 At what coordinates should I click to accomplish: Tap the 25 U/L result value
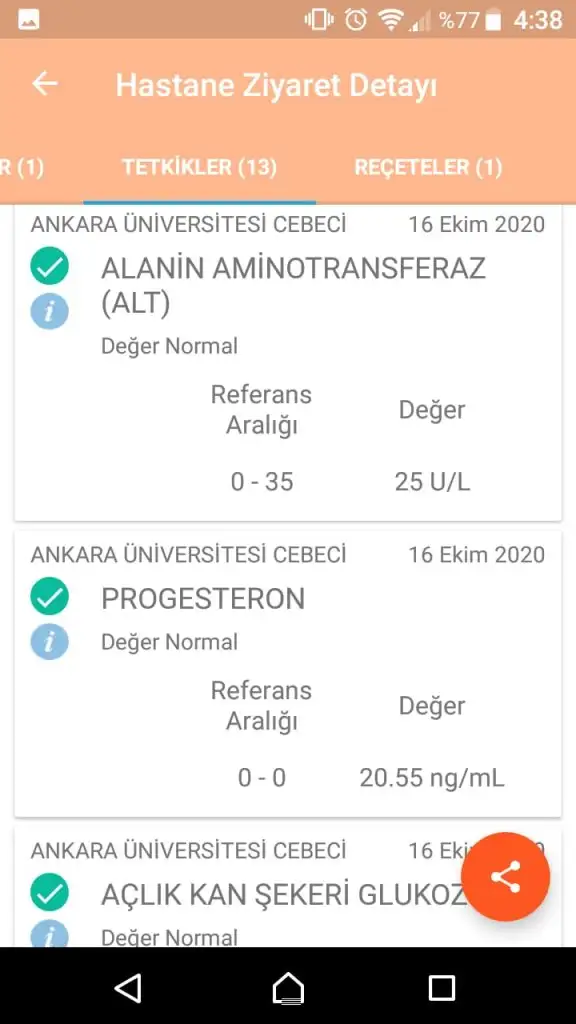[432, 482]
